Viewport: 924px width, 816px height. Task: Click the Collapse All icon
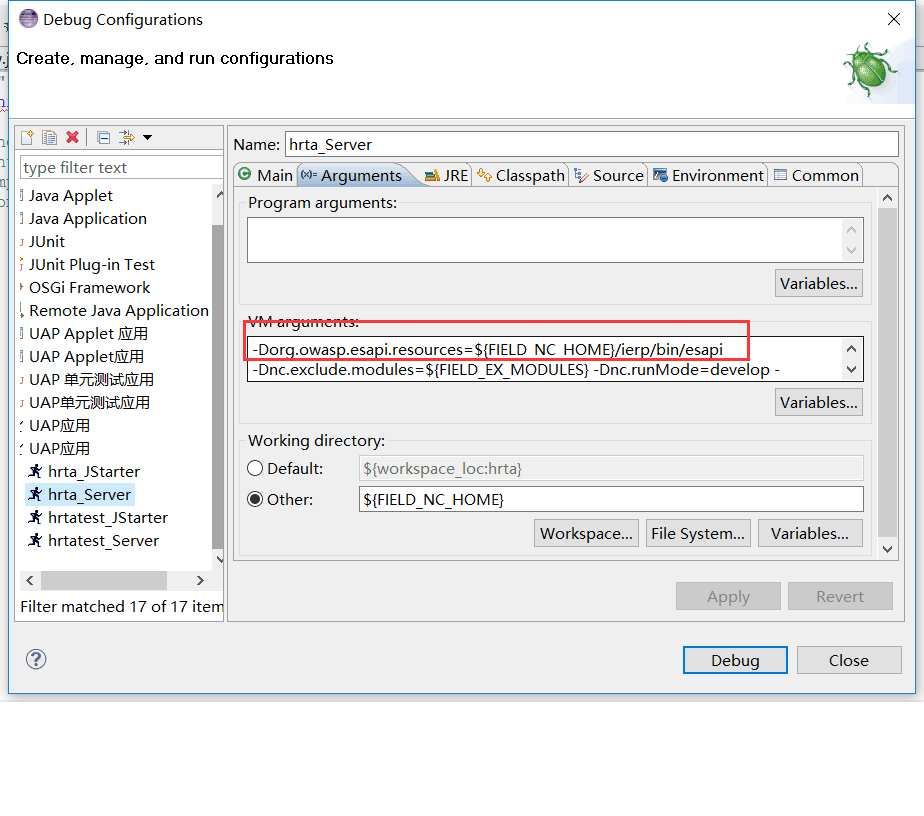pyautogui.click(x=104, y=138)
